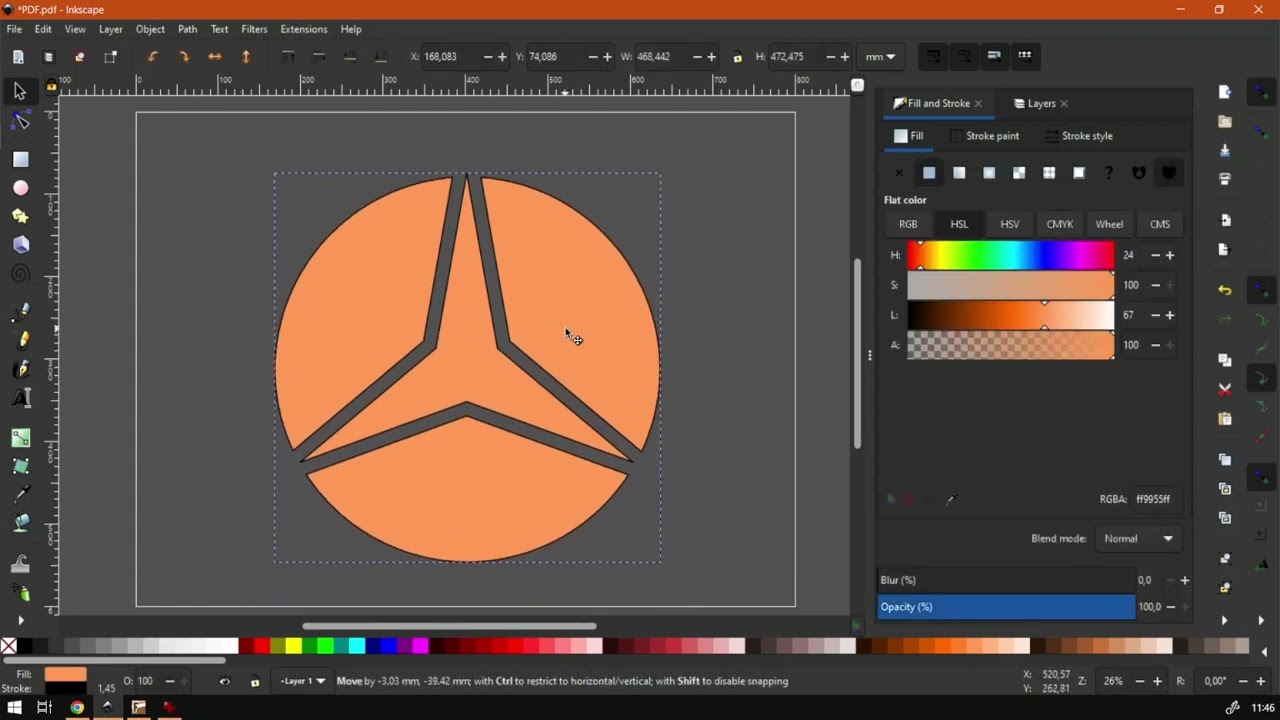Switch to the Stroke paint tab
This screenshot has width=1280, height=720.
pos(984,136)
